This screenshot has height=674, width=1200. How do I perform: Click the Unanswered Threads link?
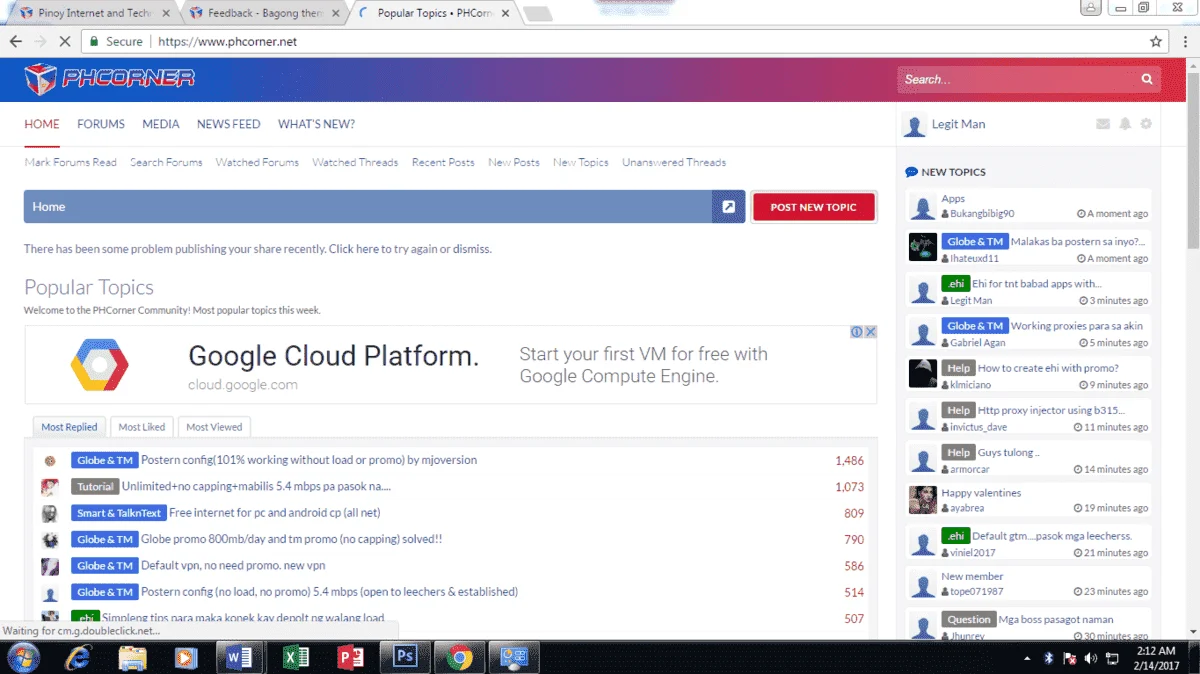[x=674, y=162]
